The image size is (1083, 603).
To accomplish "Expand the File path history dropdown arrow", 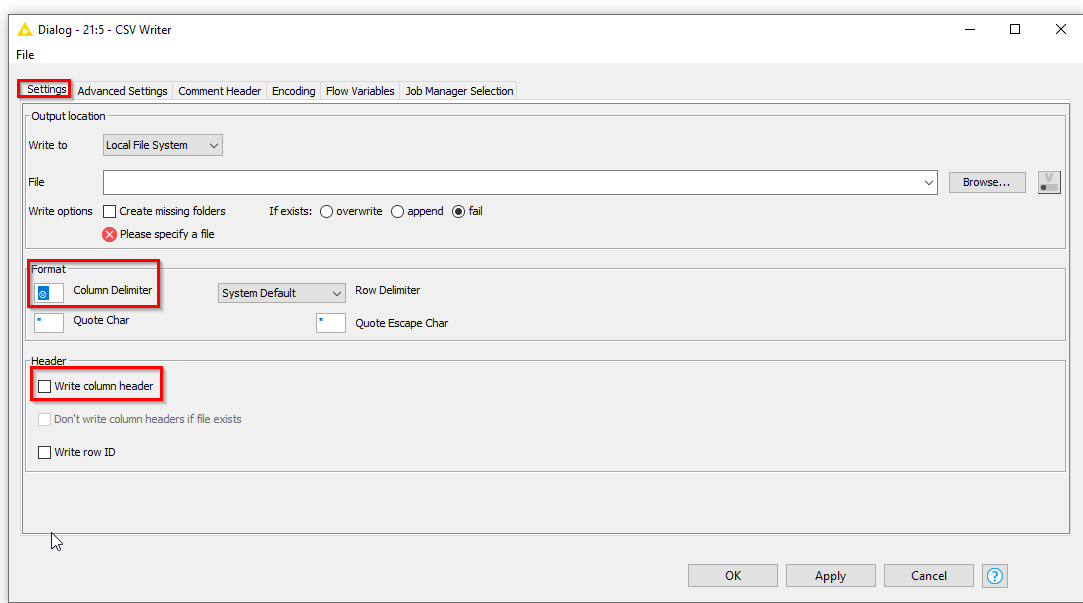I will pos(928,182).
